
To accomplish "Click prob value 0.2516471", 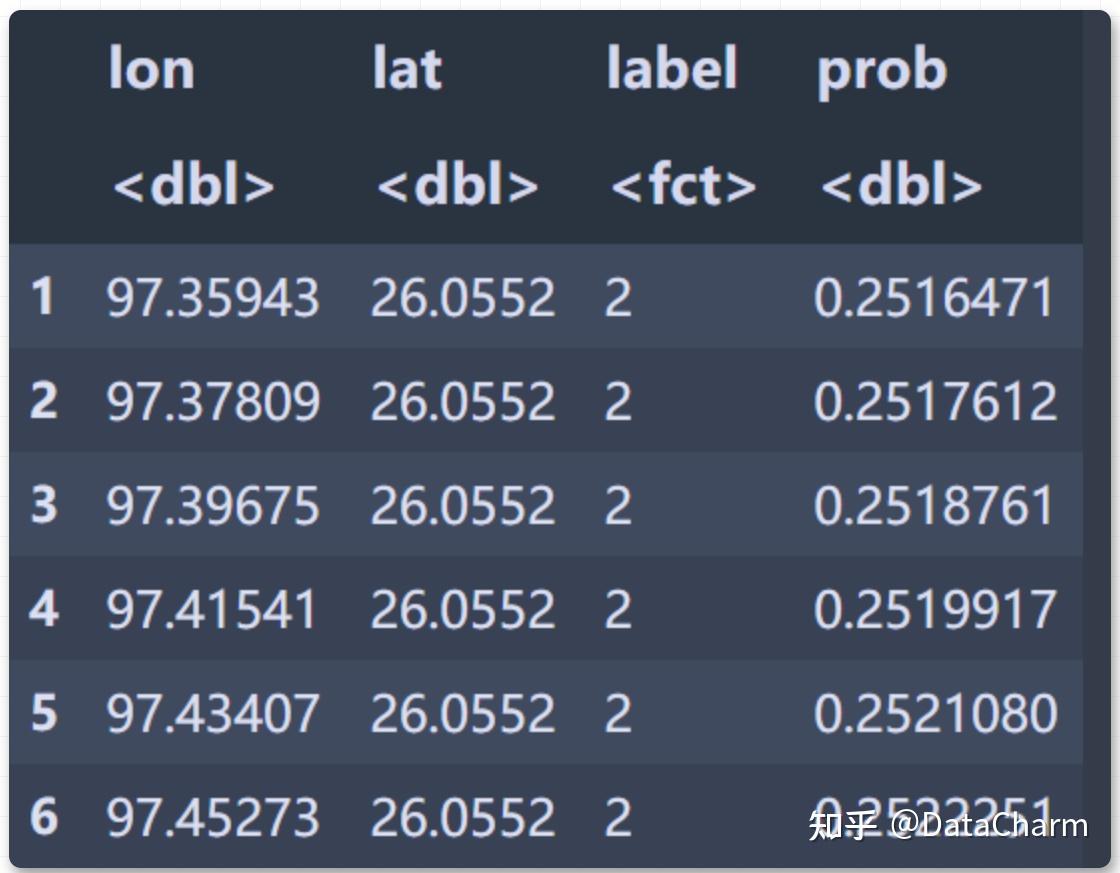I will tap(934, 297).
